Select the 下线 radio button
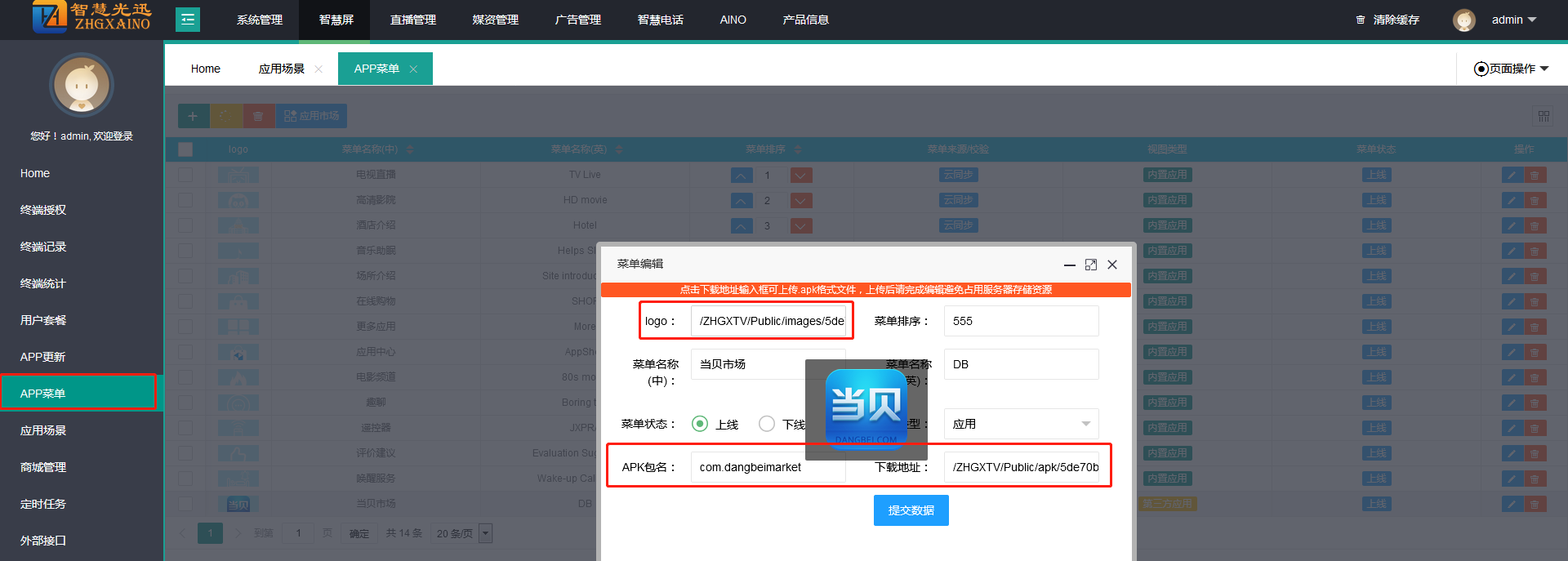 point(767,424)
